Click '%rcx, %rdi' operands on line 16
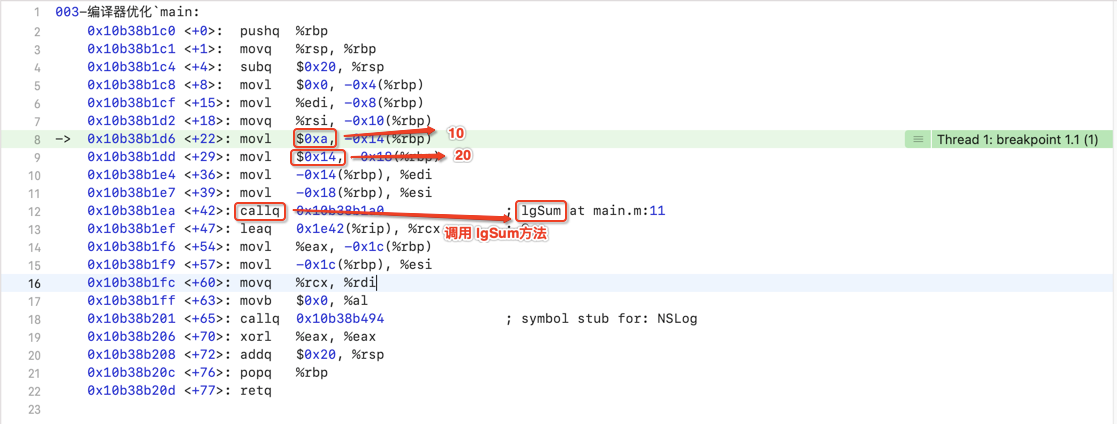This screenshot has height=424, width=1117. click(336, 284)
